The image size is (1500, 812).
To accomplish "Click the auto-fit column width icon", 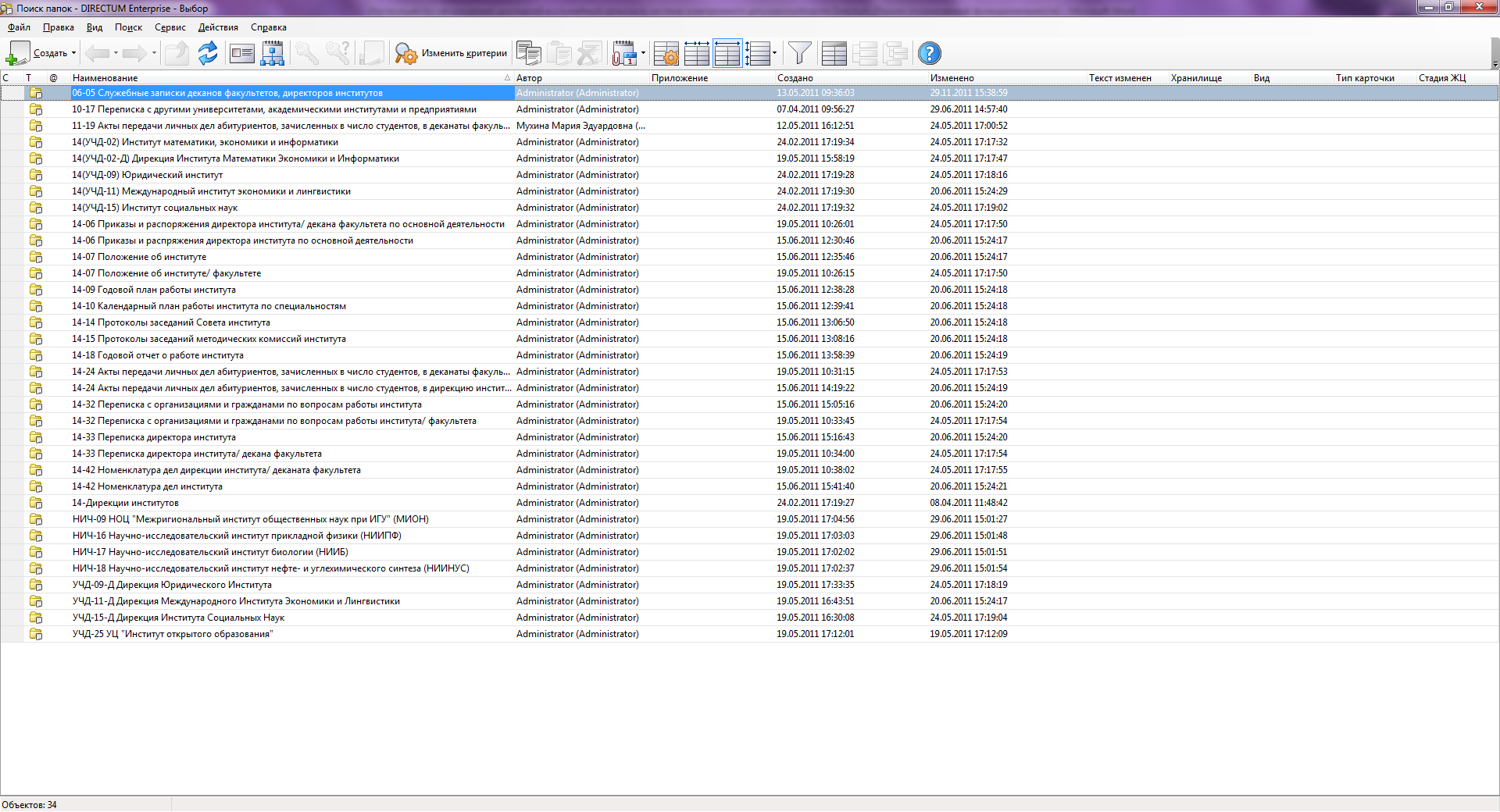I will (x=696, y=53).
